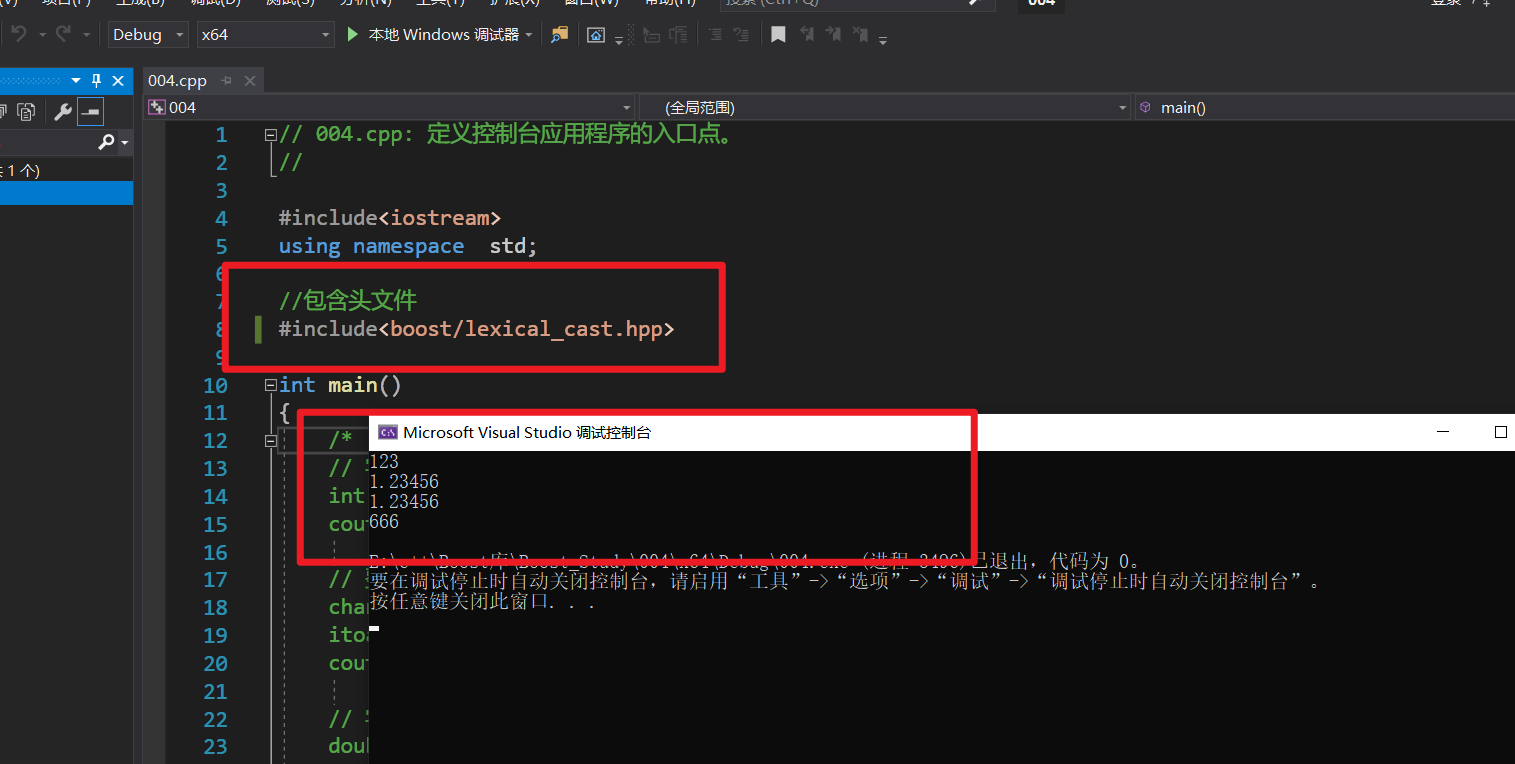Pin the 004.cpp tab

click(227, 81)
